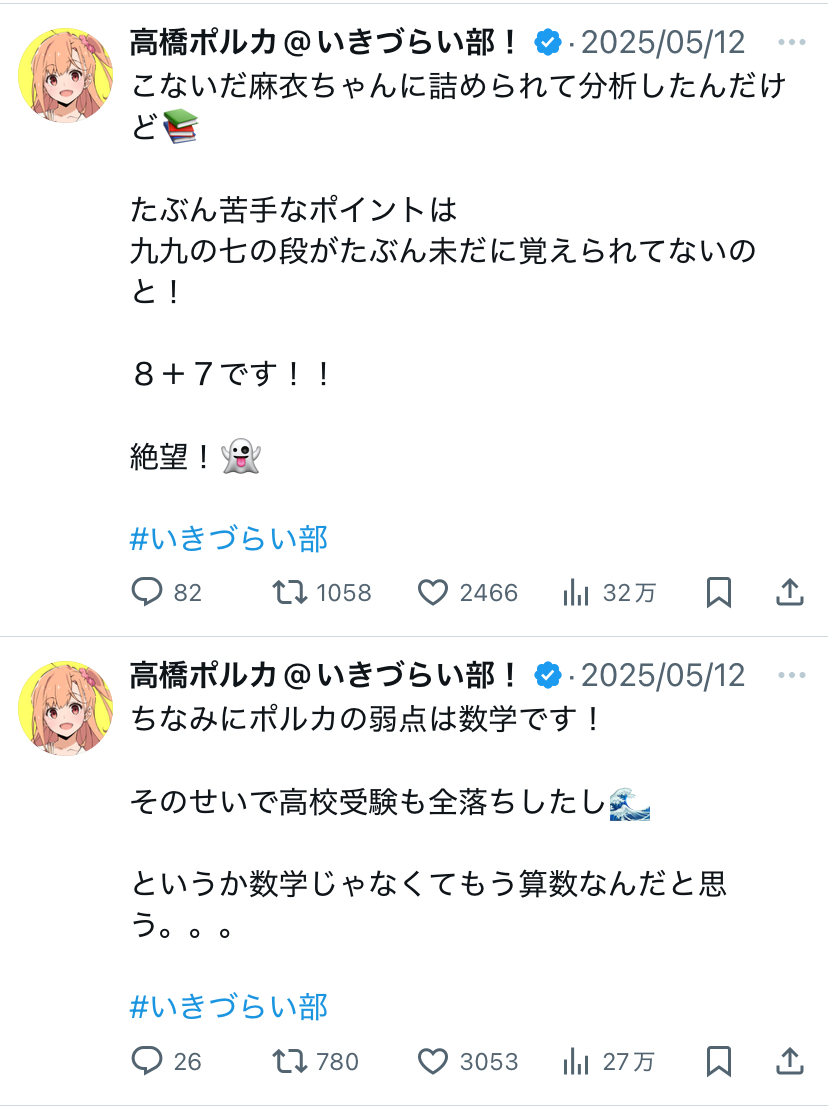The height and width of the screenshot is (1118, 828).
Task: Open profile avatar on the first post
Action: 67,76
